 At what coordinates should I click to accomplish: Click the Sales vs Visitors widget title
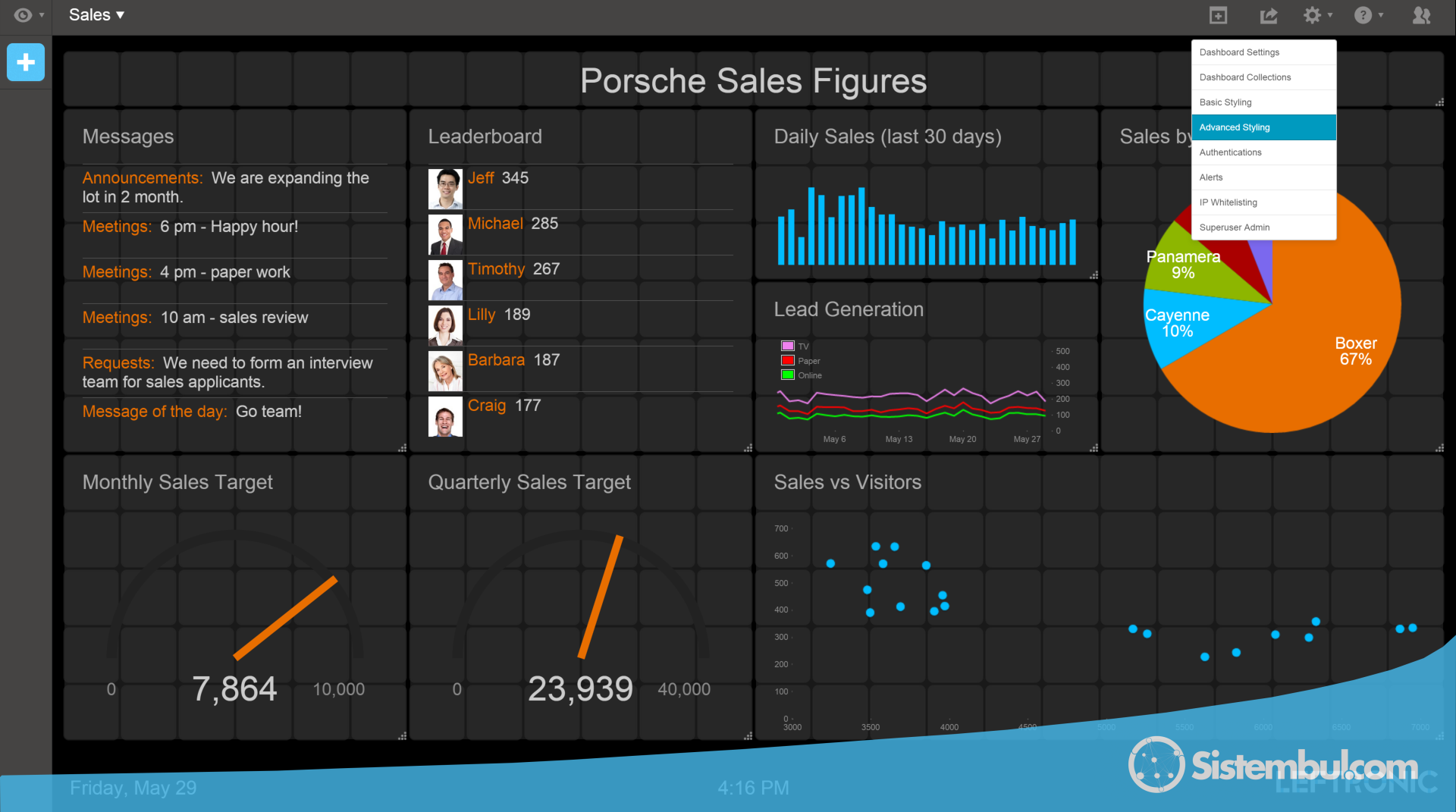[x=847, y=482]
